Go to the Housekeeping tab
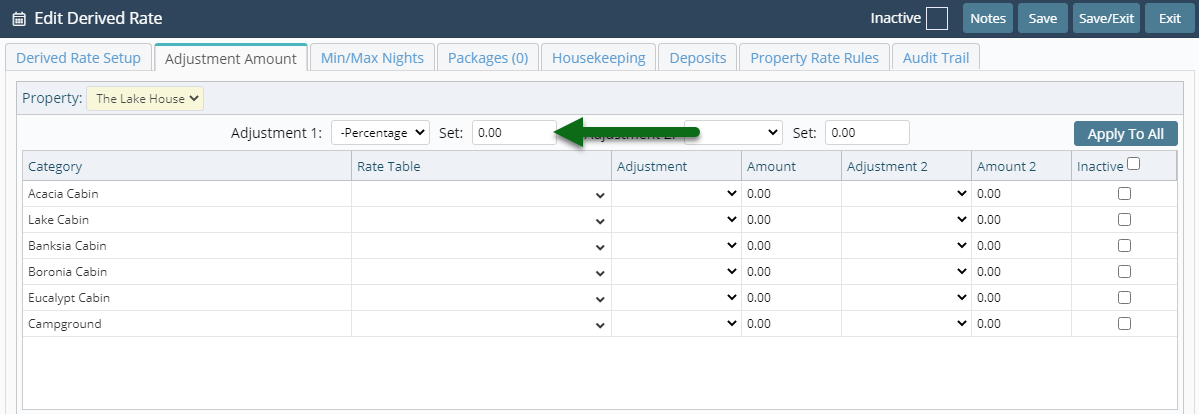1199x414 pixels. [x=599, y=57]
